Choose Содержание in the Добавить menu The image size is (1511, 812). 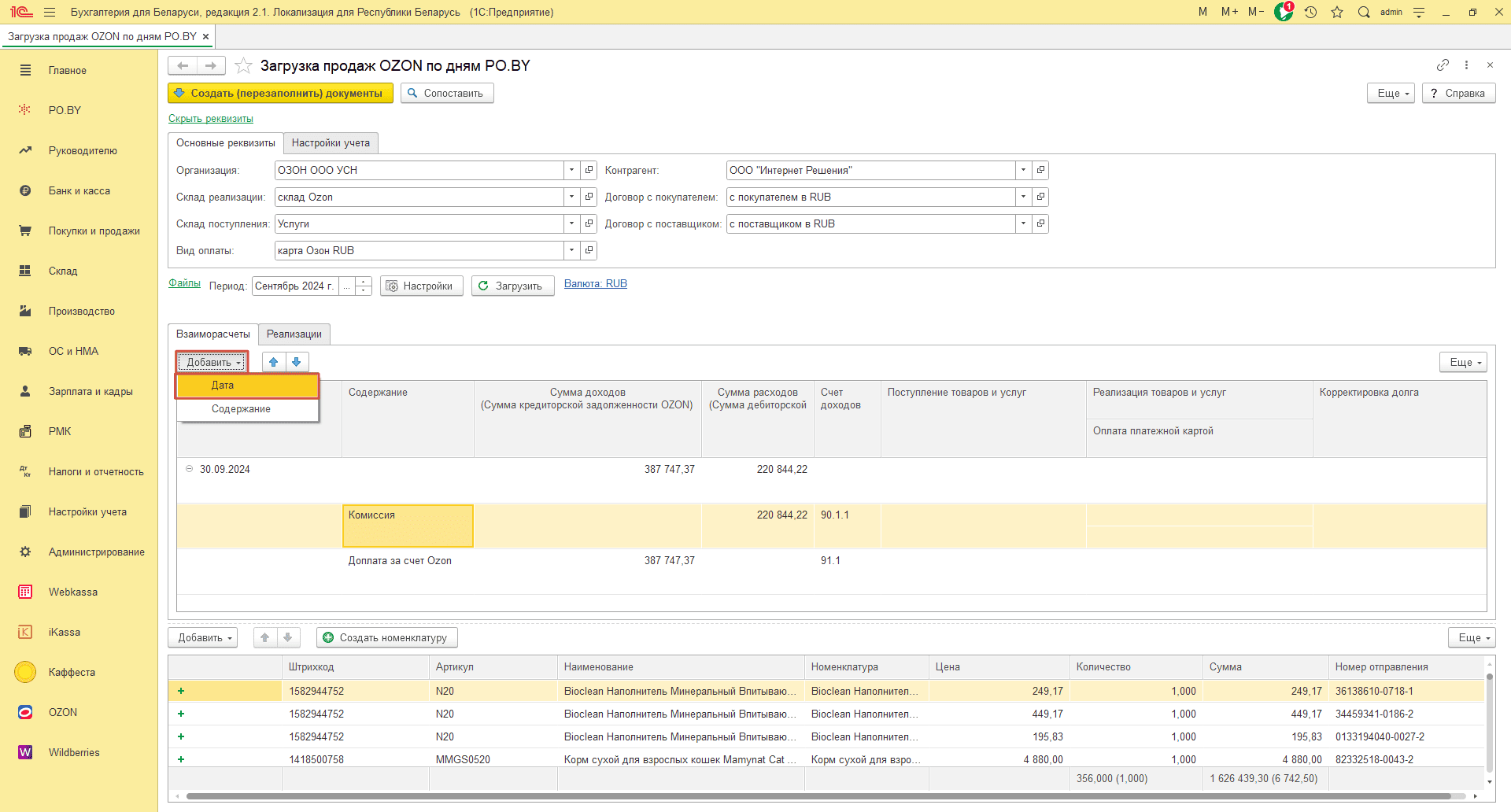click(247, 408)
